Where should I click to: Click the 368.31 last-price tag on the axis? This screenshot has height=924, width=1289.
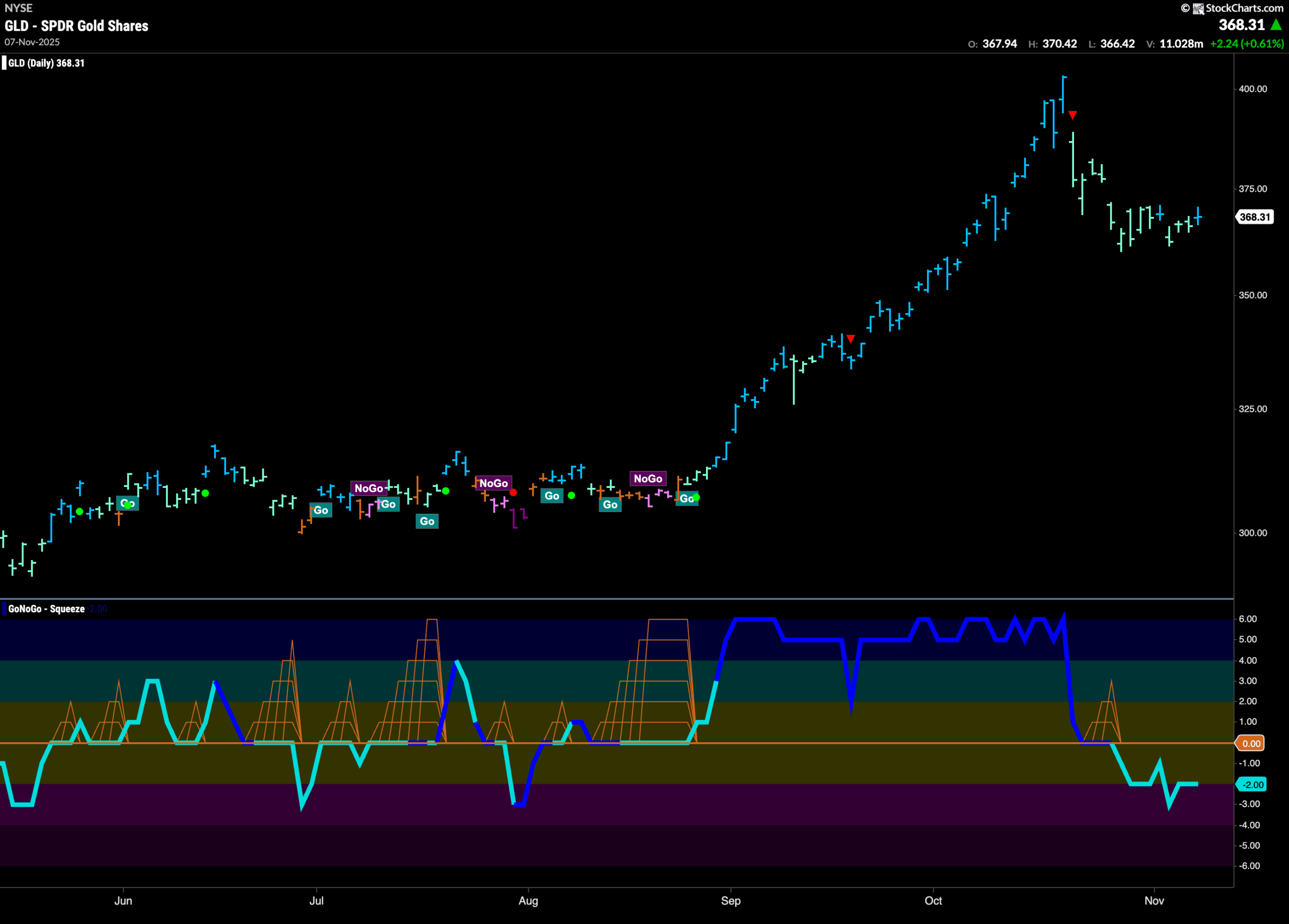(x=1254, y=217)
